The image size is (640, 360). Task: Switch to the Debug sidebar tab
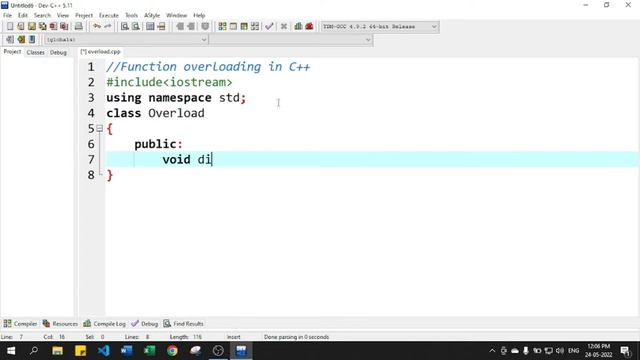coord(58,52)
